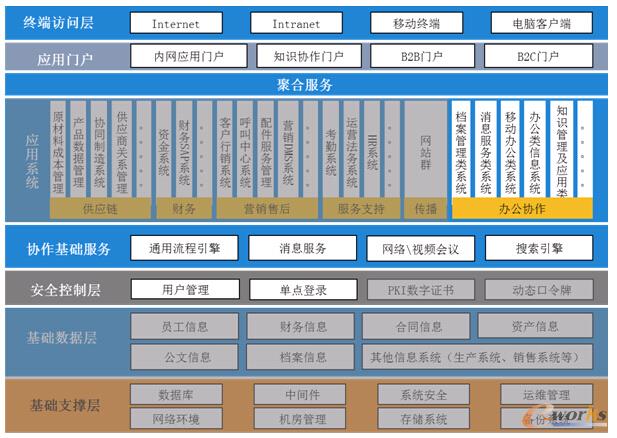The width and height of the screenshot is (617, 438).
Task: Click the B2B门户 box
Action: click(x=417, y=57)
